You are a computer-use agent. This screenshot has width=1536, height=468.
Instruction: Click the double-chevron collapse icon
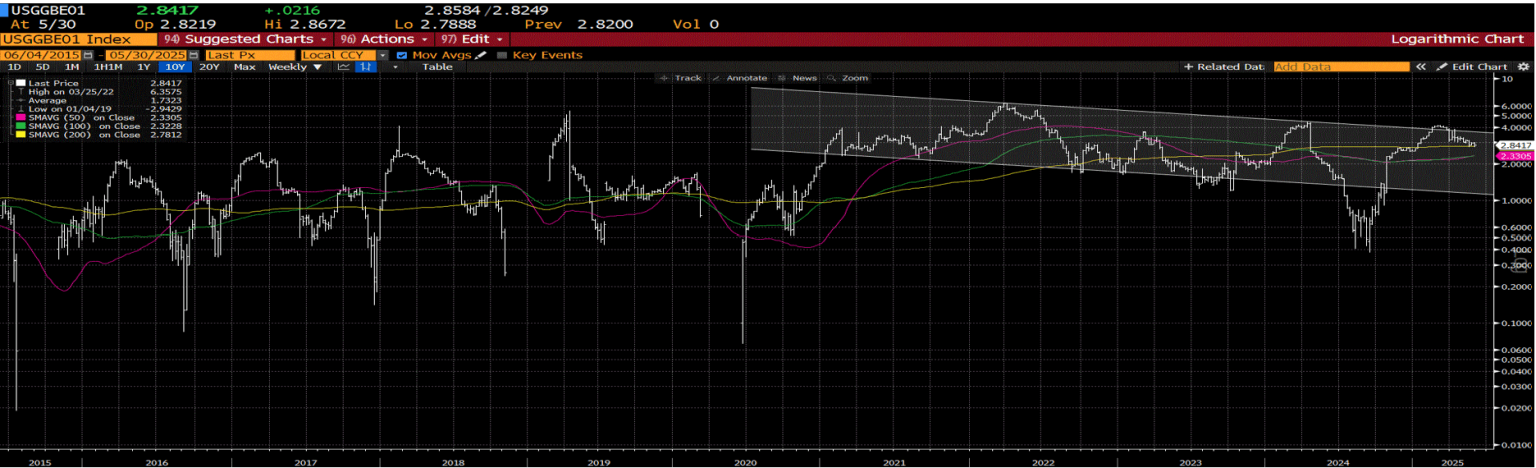1420,67
